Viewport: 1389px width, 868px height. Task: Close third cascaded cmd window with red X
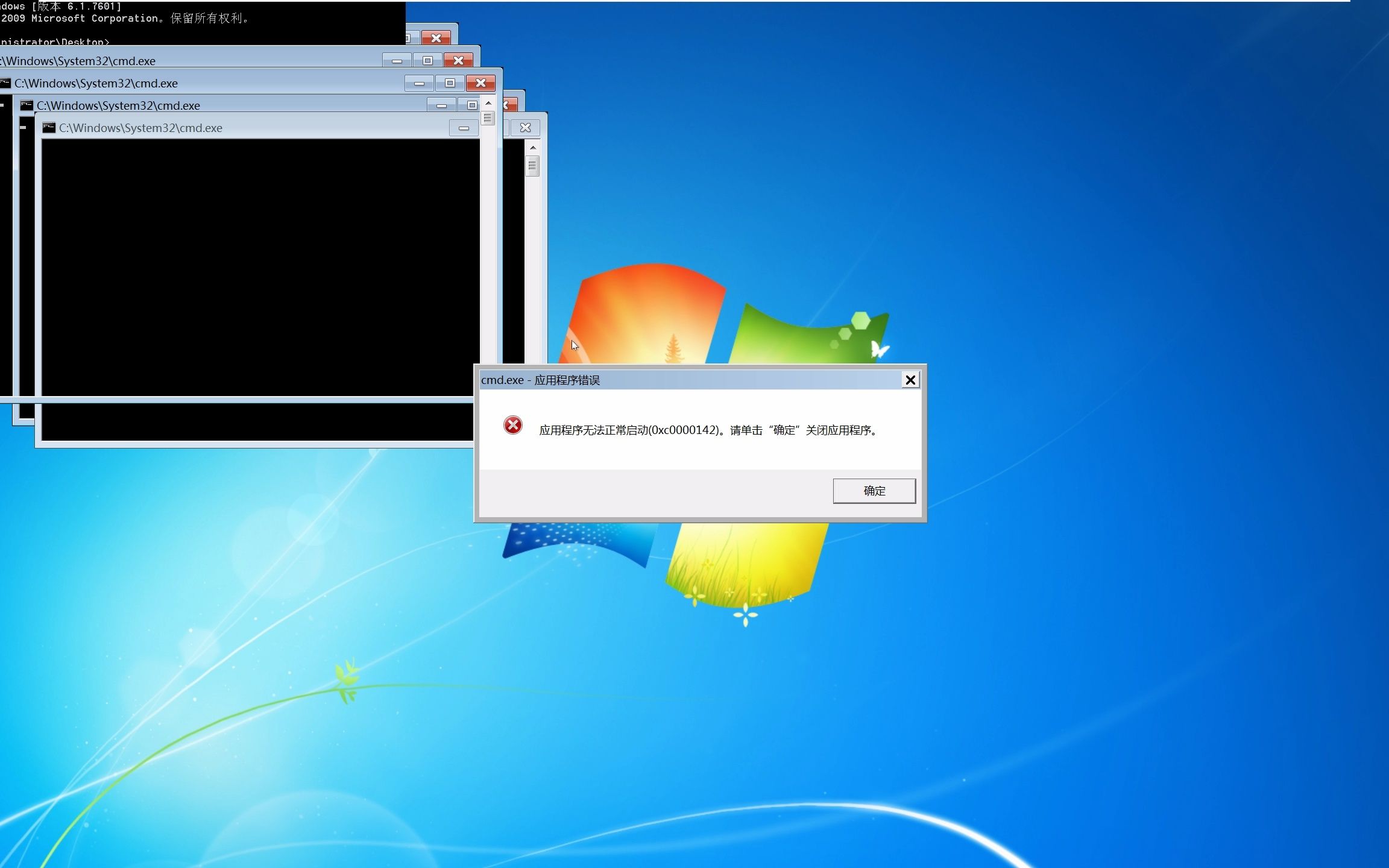pos(480,83)
